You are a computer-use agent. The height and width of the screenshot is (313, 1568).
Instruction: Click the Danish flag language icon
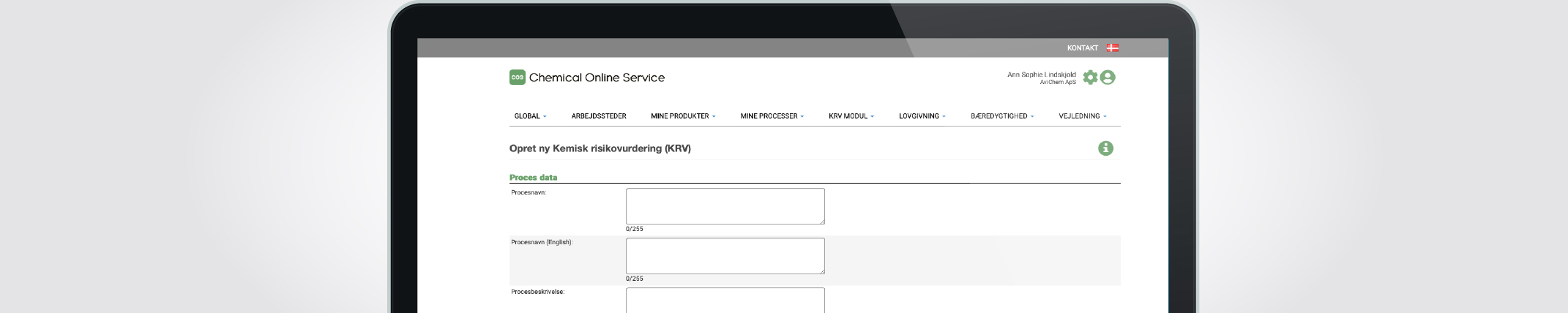coord(1112,48)
